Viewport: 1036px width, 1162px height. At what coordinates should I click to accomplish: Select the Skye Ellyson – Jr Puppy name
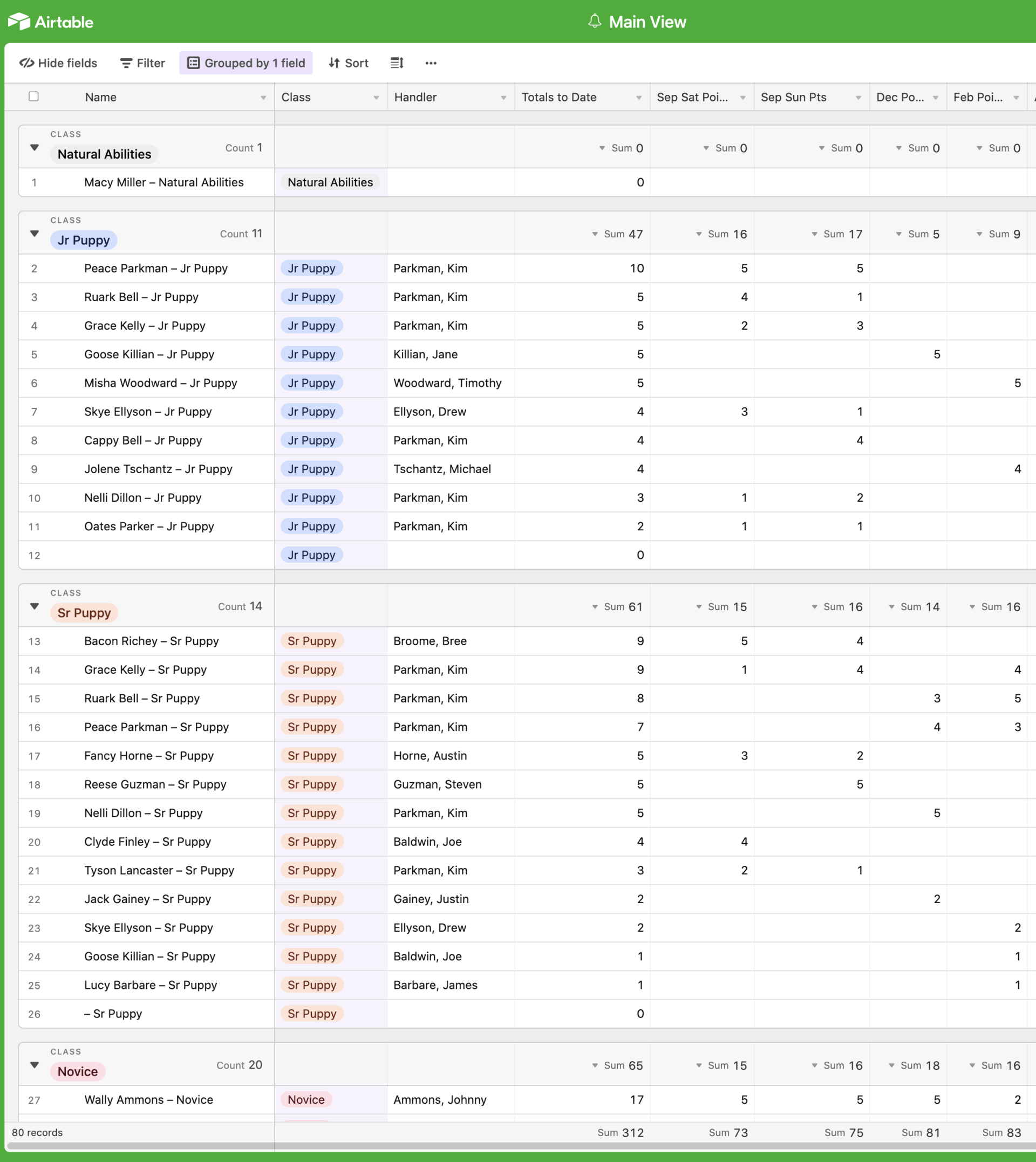click(148, 412)
